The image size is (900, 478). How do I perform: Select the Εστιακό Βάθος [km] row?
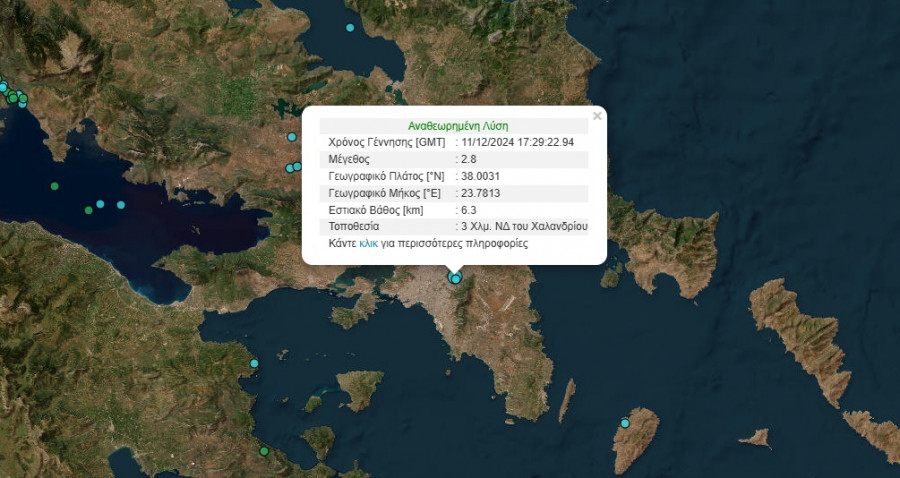(x=453, y=210)
